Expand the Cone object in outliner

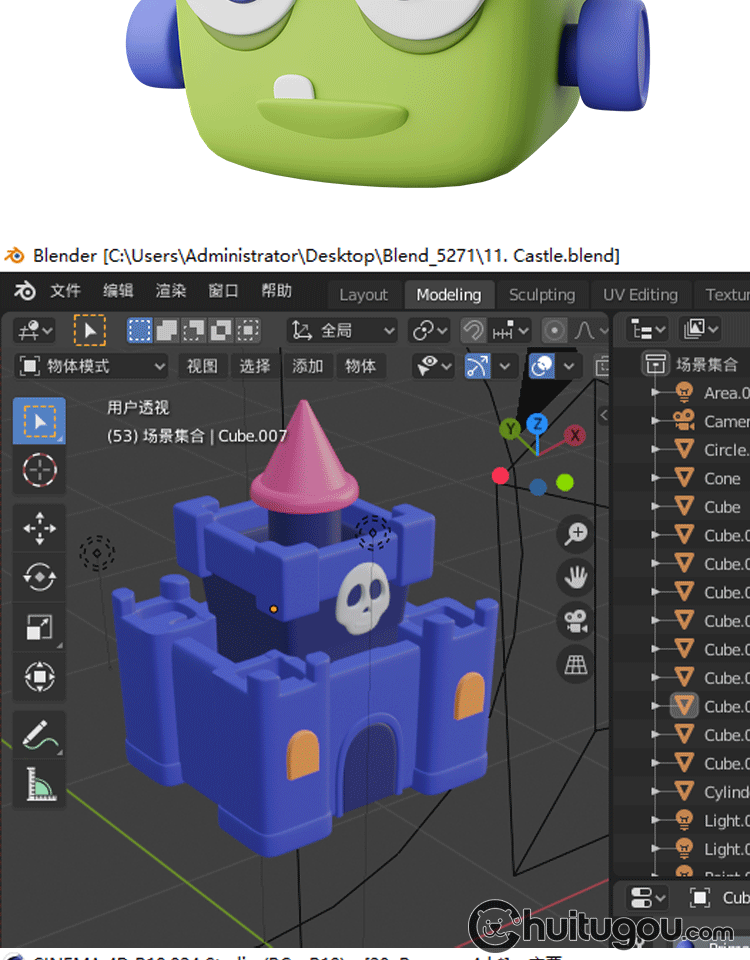point(656,479)
